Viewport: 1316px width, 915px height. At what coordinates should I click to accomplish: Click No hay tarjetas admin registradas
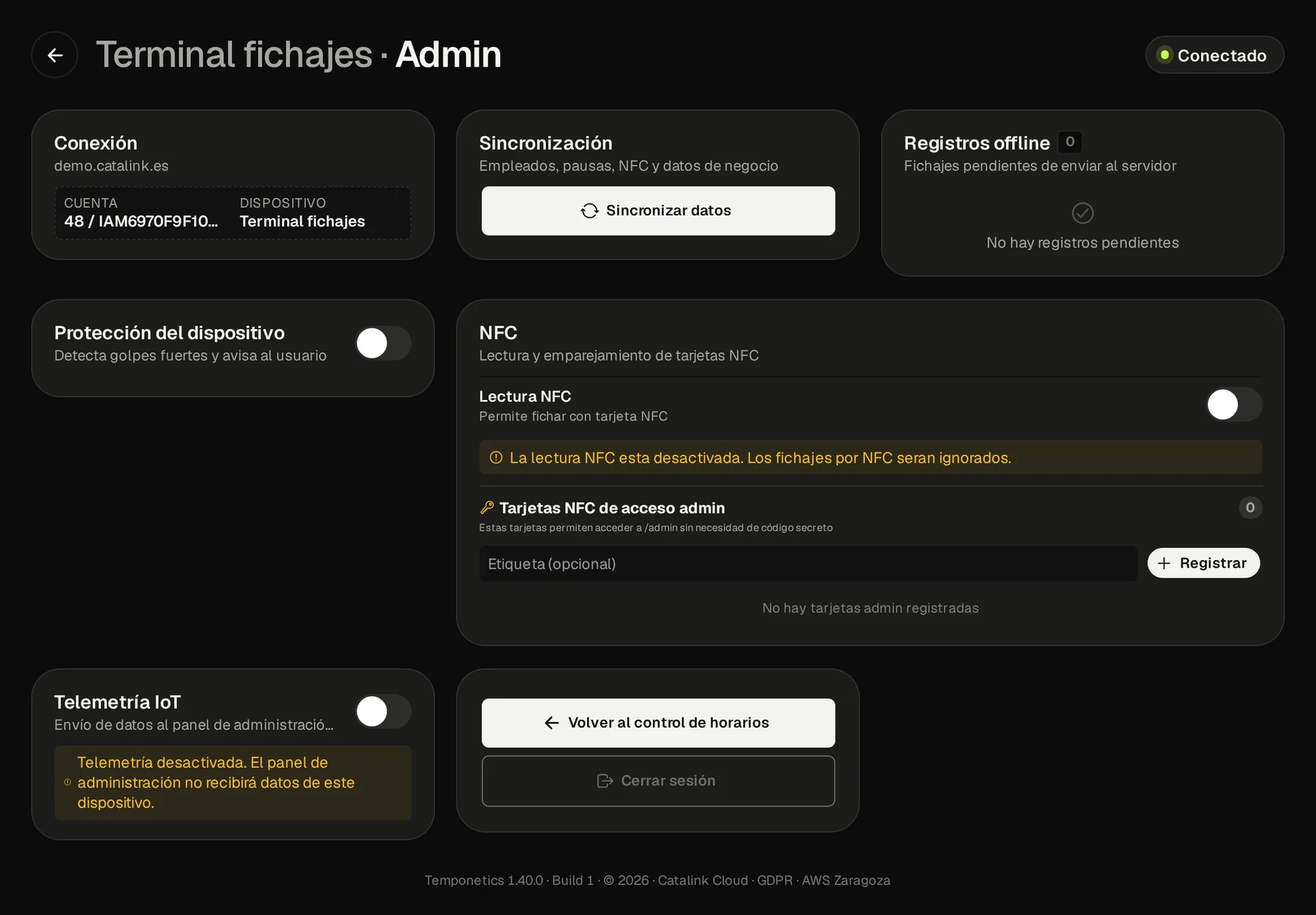pyautogui.click(x=870, y=608)
